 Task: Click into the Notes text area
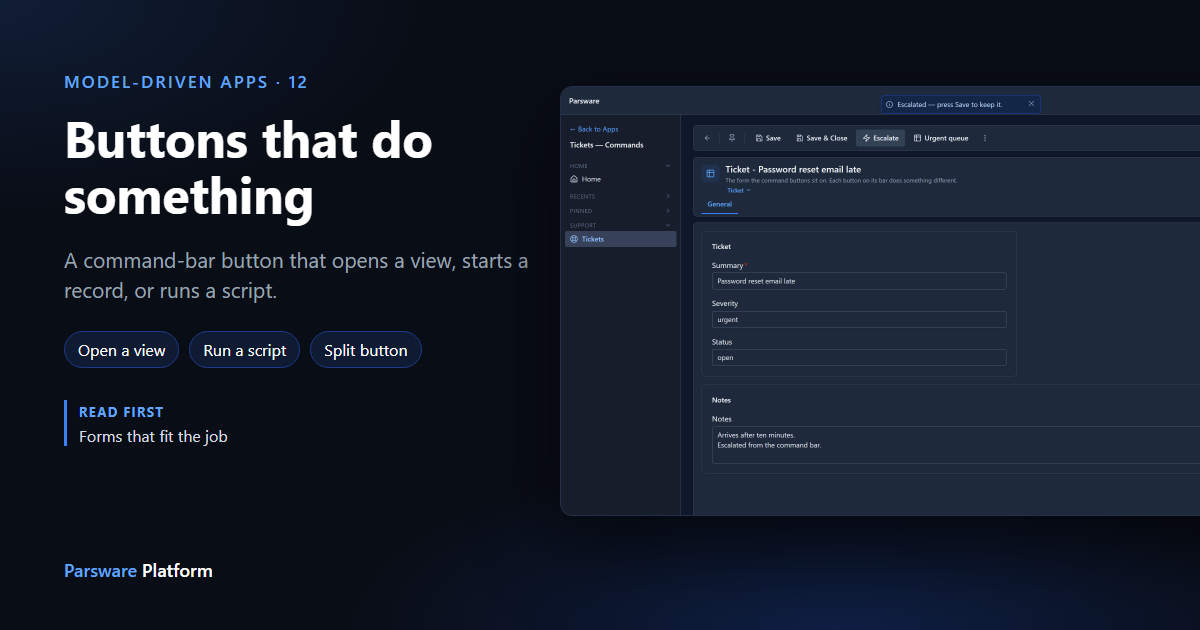tap(956, 445)
